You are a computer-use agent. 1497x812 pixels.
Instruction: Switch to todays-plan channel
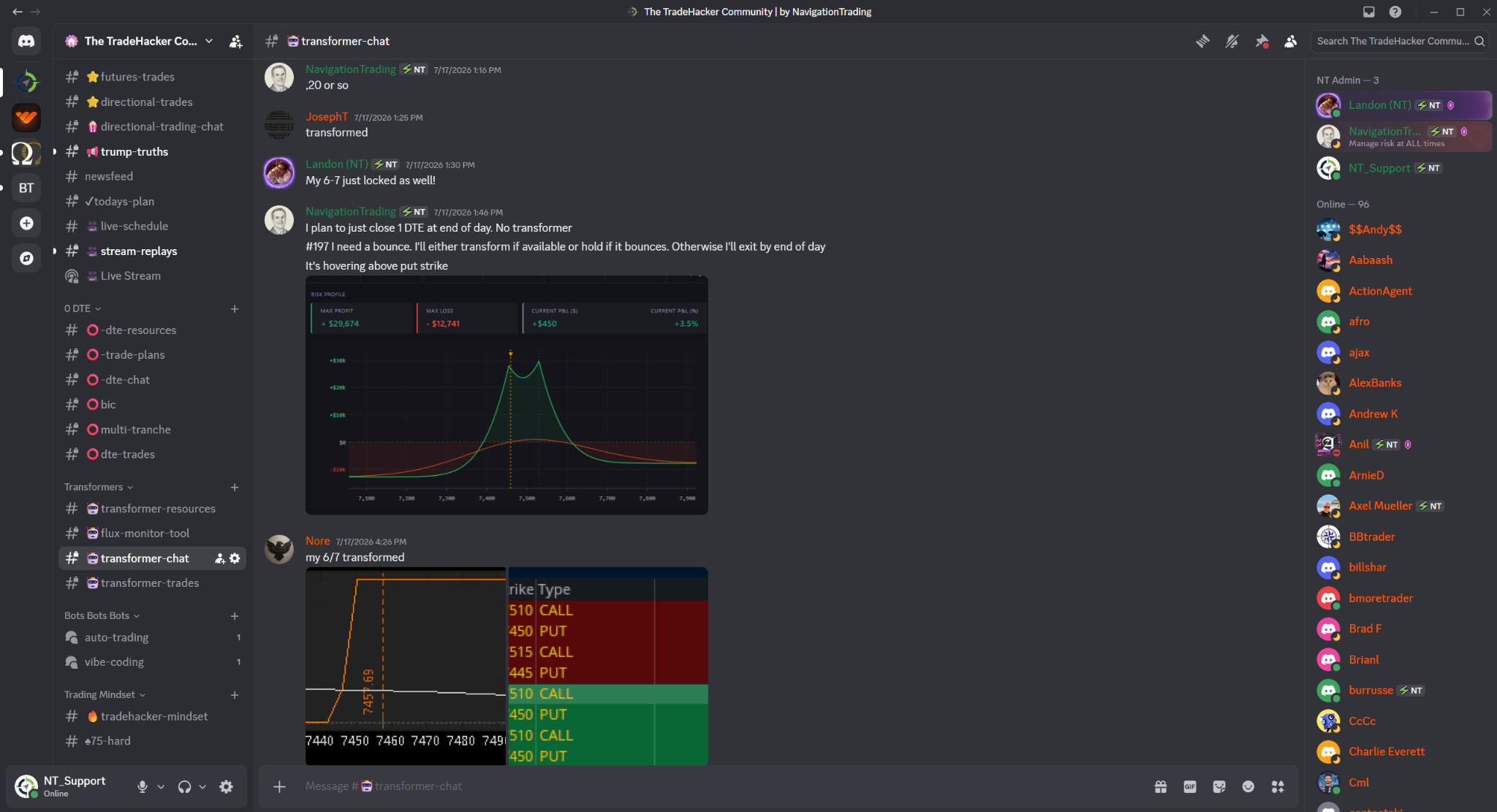pos(152,201)
